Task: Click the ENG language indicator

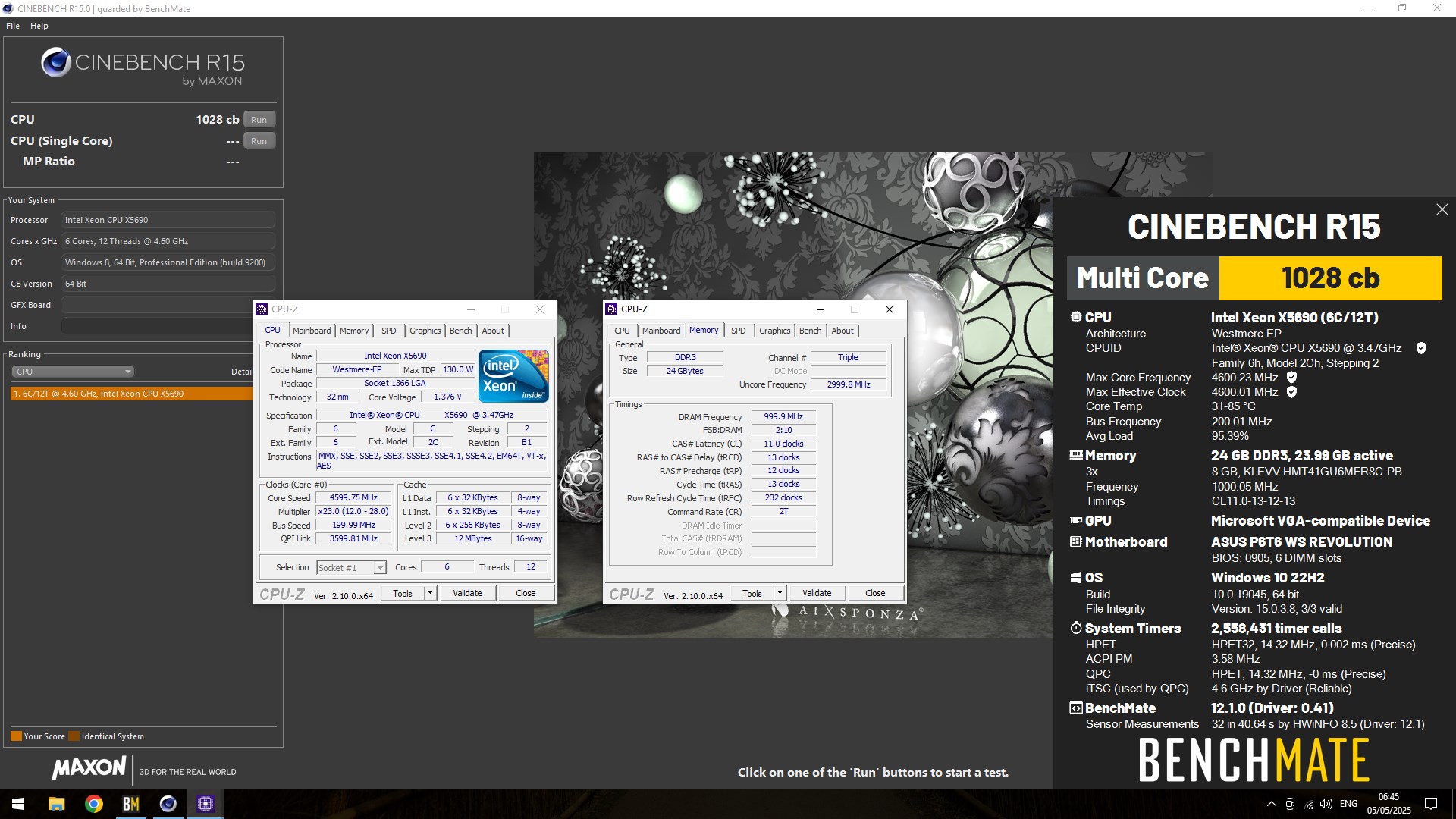Action: 1348,804
